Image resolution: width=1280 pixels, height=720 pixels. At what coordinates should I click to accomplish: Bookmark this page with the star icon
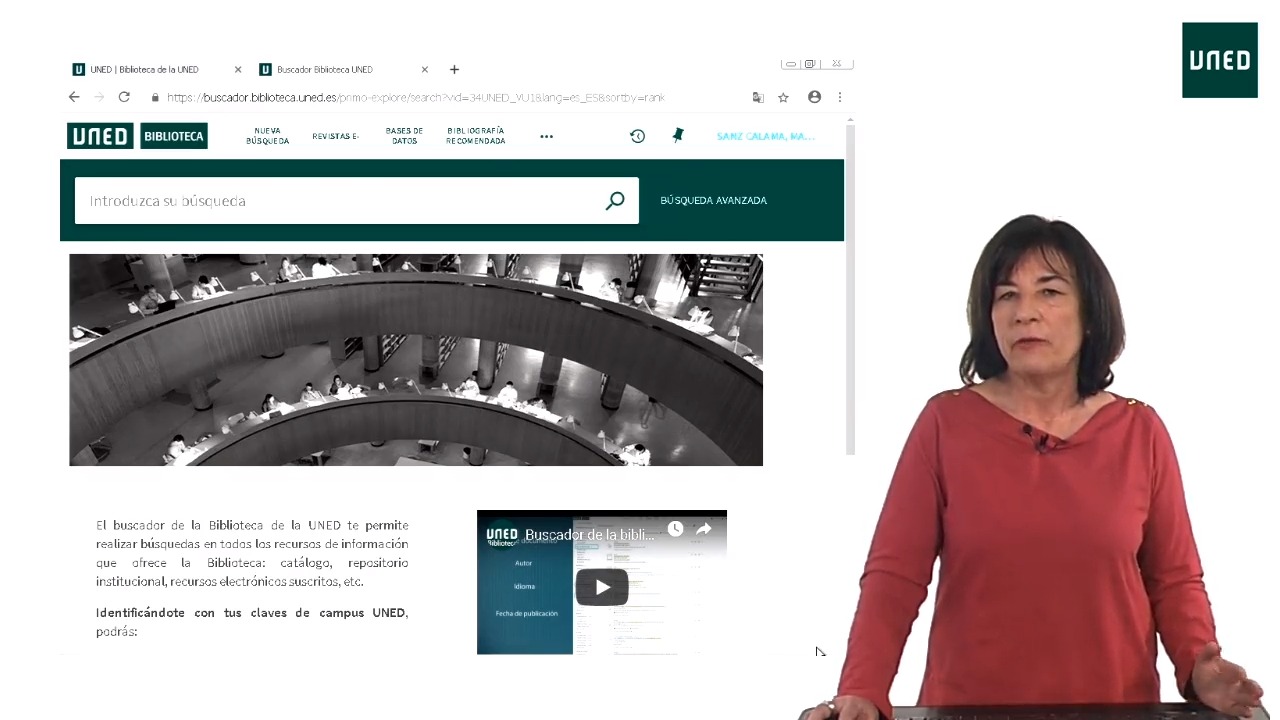784,97
